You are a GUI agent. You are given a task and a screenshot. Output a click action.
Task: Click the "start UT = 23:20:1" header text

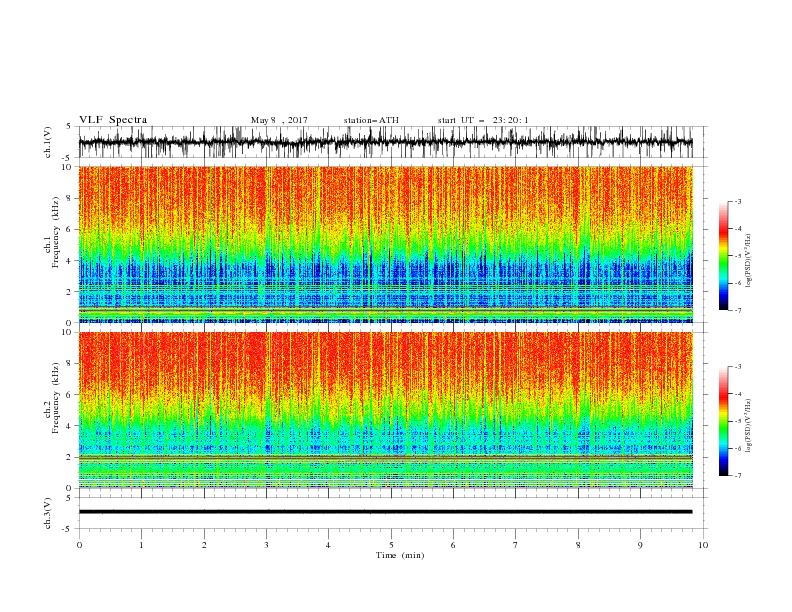click(x=483, y=120)
